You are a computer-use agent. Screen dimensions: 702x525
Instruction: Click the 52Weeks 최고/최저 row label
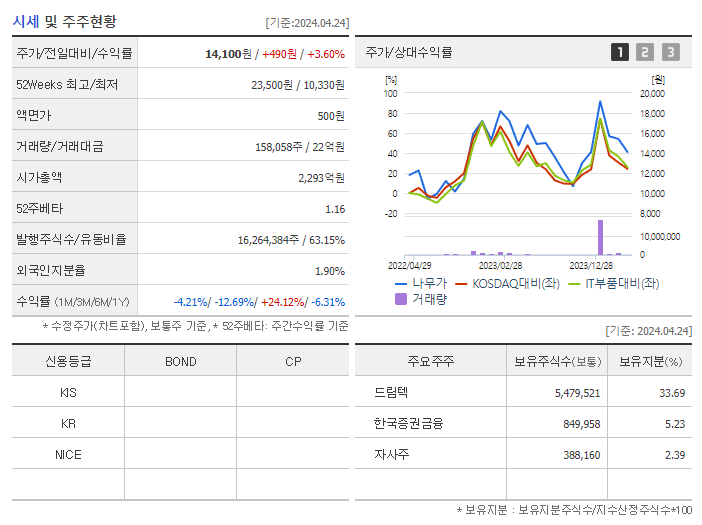point(67,85)
